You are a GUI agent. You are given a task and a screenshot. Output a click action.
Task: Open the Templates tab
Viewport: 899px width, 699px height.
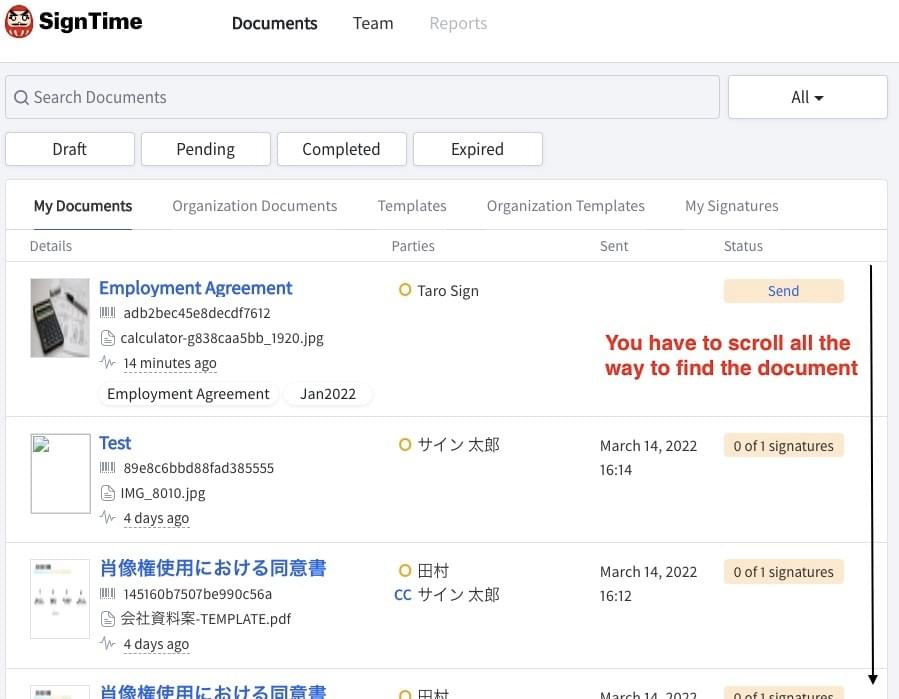pyautogui.click(x=412, y=206)
